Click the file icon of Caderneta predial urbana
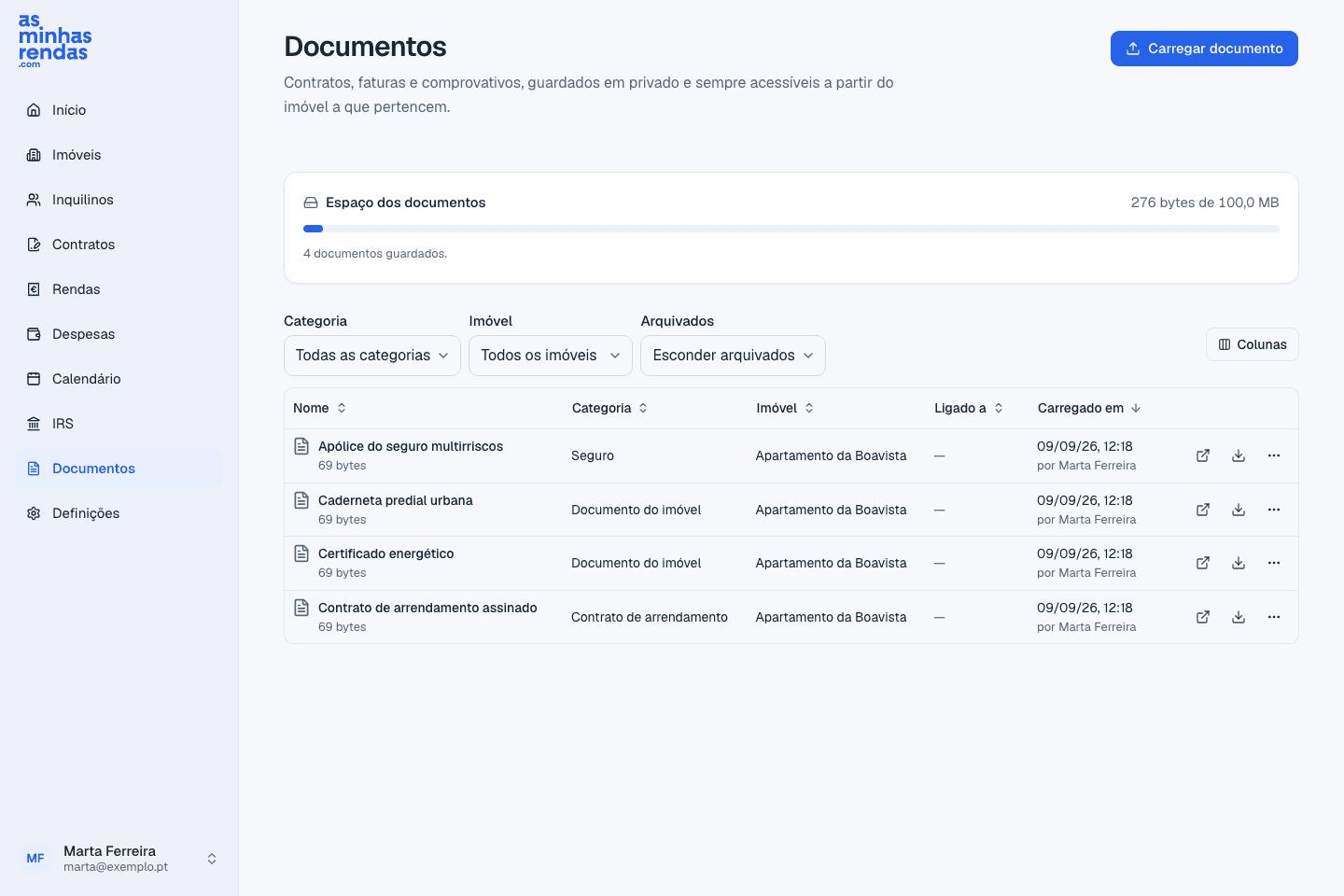 pyautogui.click(x=301, y=500)
